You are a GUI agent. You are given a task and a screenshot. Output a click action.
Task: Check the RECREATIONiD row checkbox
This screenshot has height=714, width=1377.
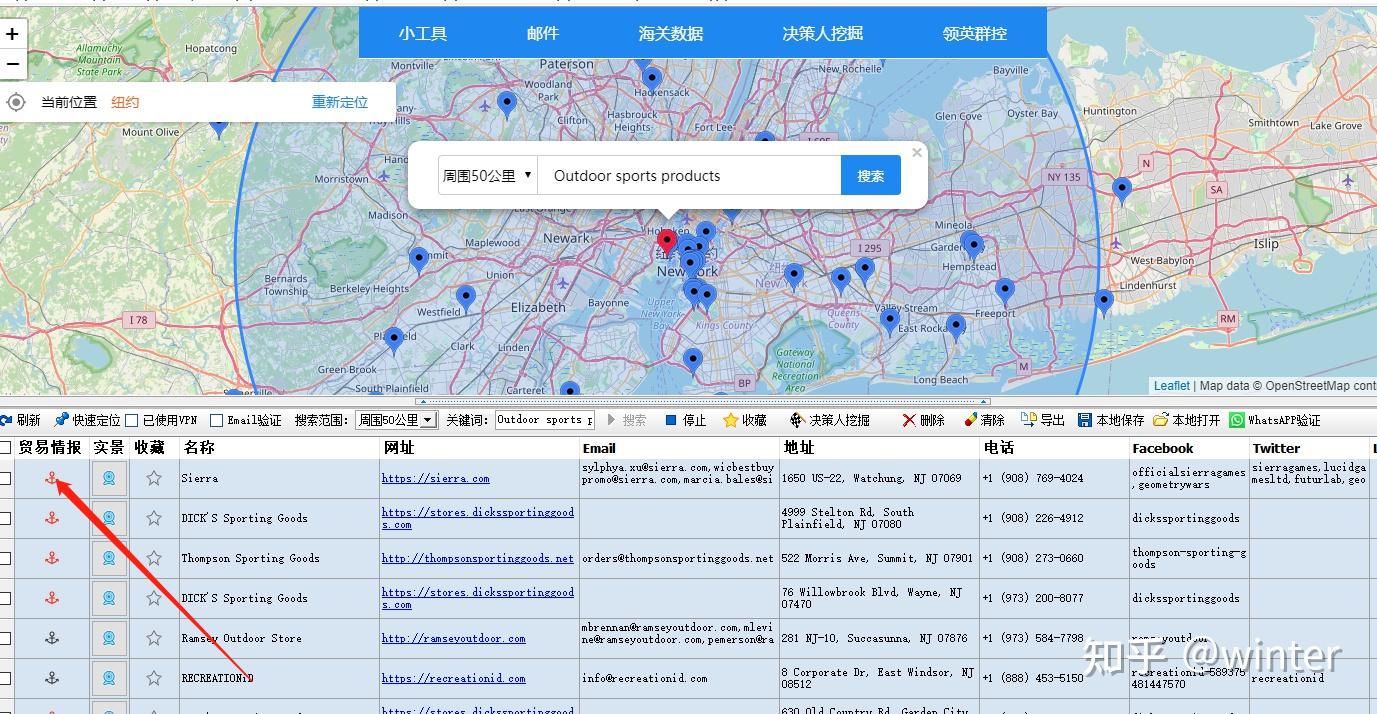click(5, 678)
